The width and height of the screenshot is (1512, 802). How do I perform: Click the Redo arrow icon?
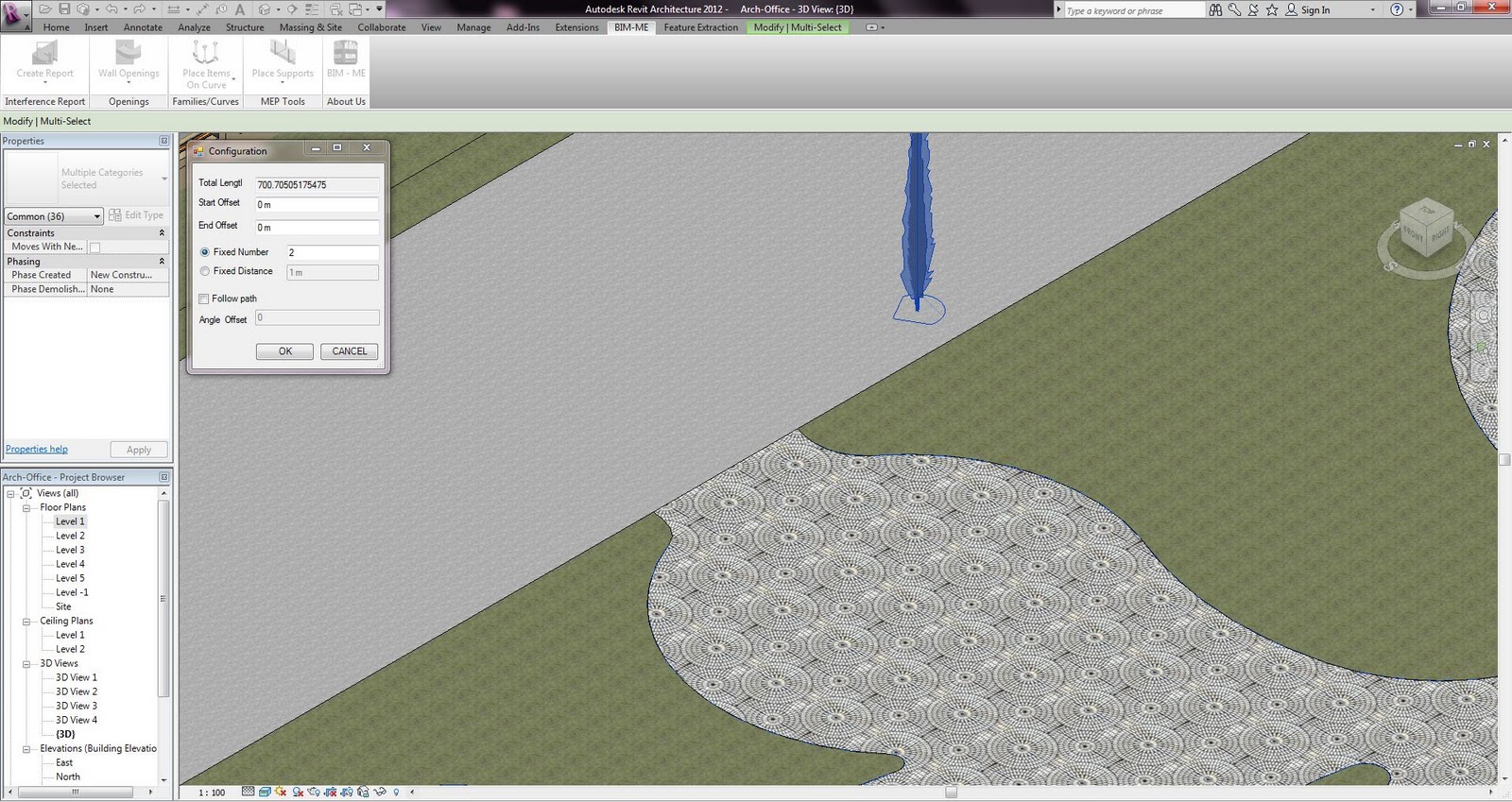[139, 9]
